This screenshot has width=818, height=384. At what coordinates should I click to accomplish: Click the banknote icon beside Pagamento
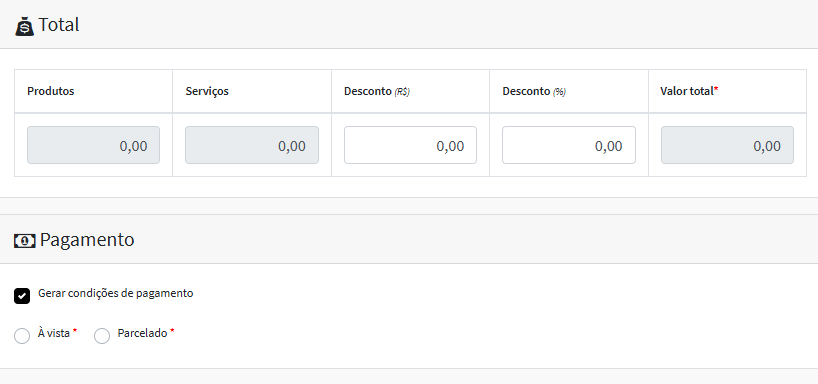pyautogui.click(x=25, y=241)
